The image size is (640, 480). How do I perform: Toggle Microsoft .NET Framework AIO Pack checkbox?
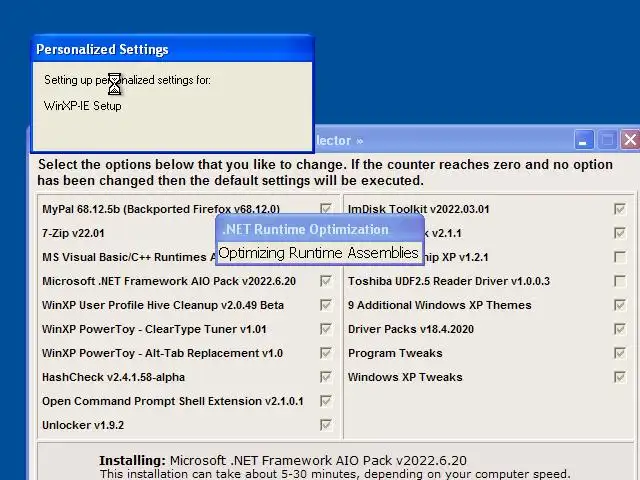326,281
